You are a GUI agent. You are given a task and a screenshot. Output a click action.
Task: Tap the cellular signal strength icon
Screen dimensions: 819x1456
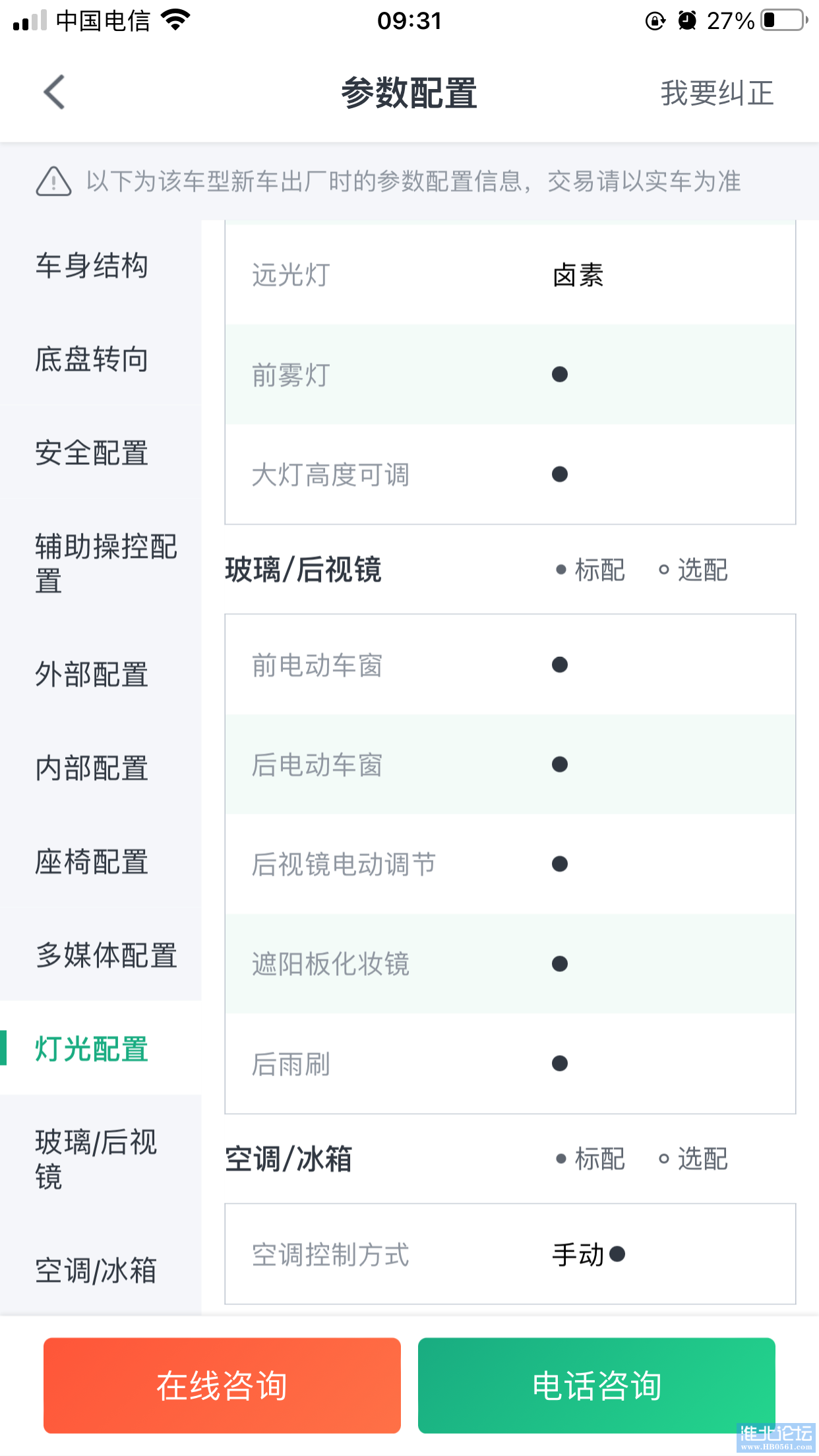[30, 21]
